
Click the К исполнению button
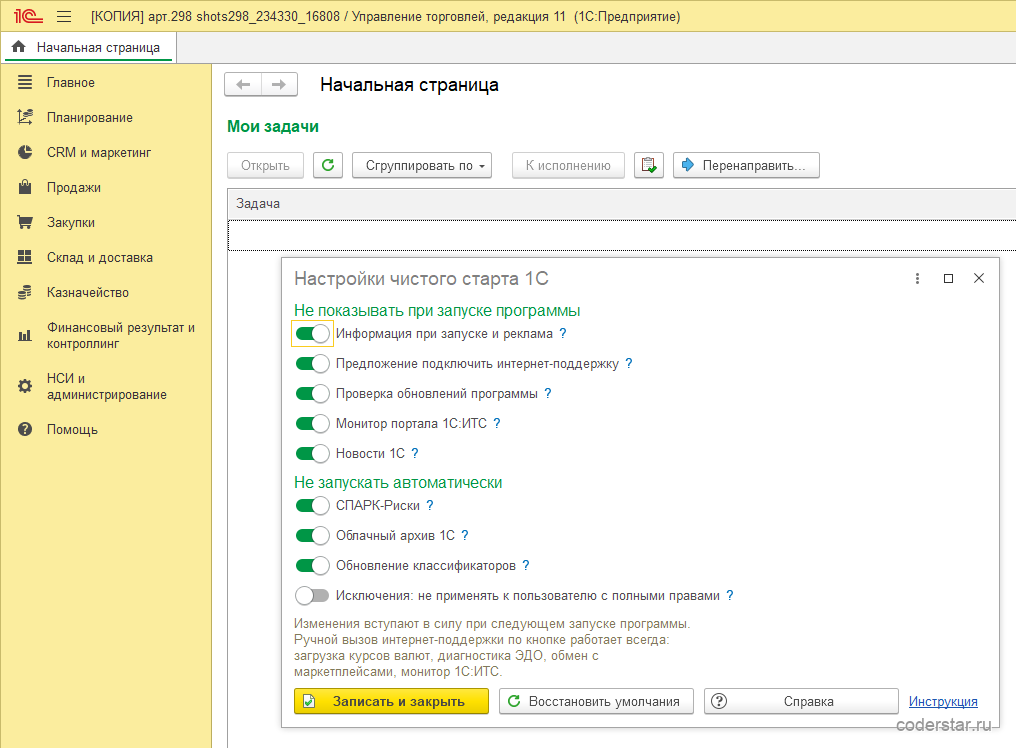coord(568,165)
